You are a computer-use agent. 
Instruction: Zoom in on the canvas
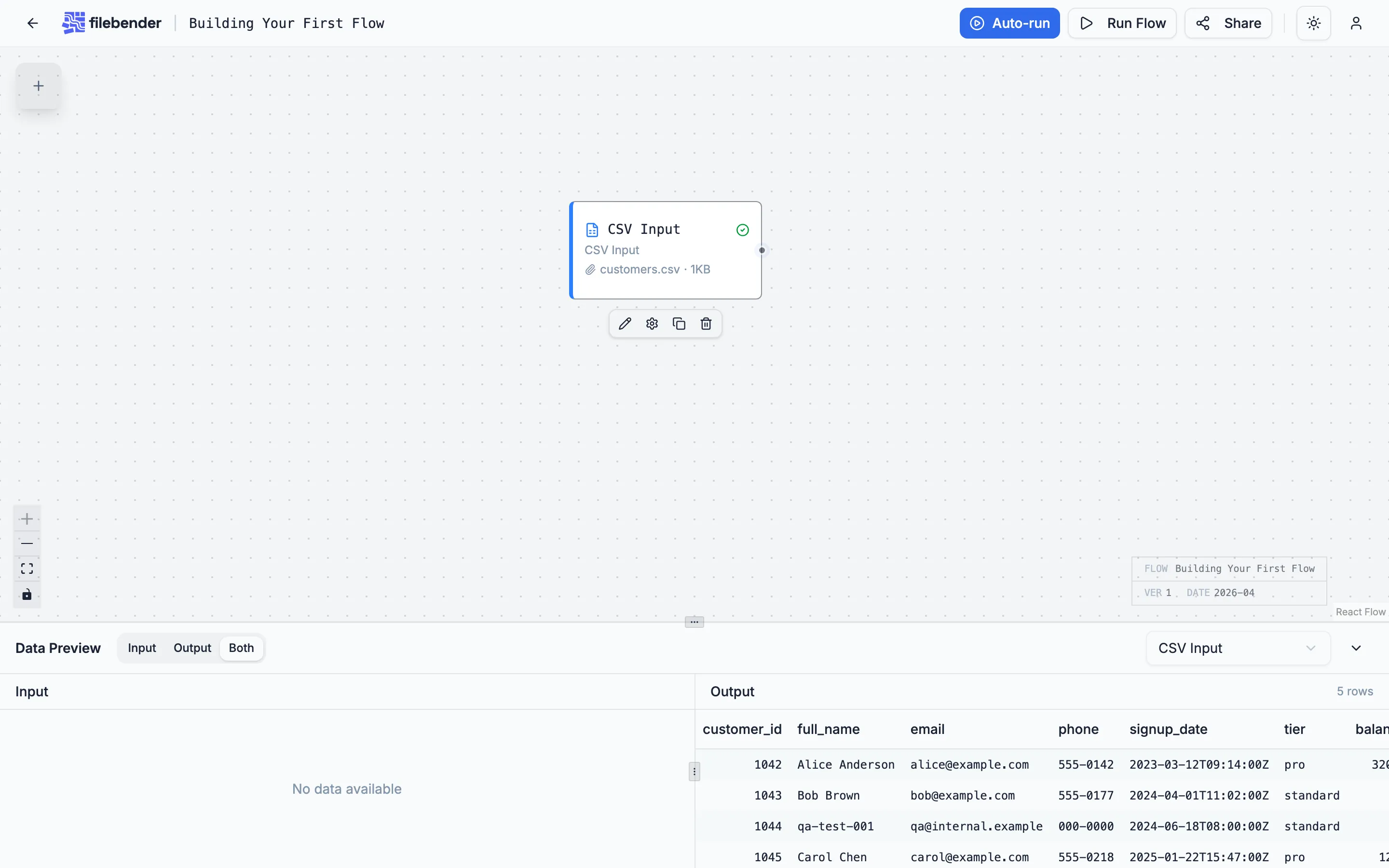pos(27,519)
